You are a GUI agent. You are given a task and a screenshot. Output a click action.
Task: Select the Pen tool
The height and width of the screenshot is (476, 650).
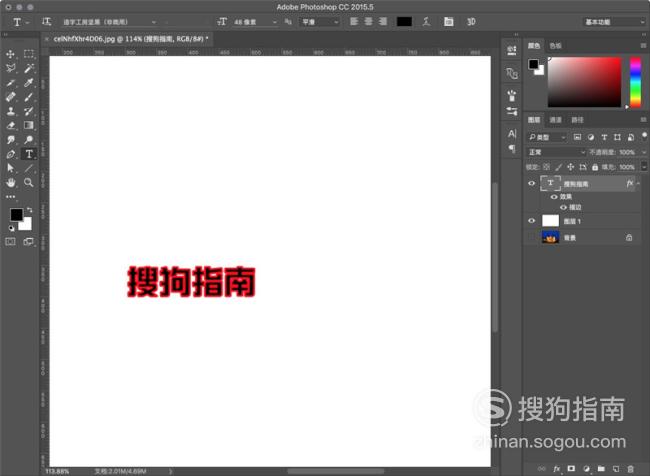tap(11, 154)
